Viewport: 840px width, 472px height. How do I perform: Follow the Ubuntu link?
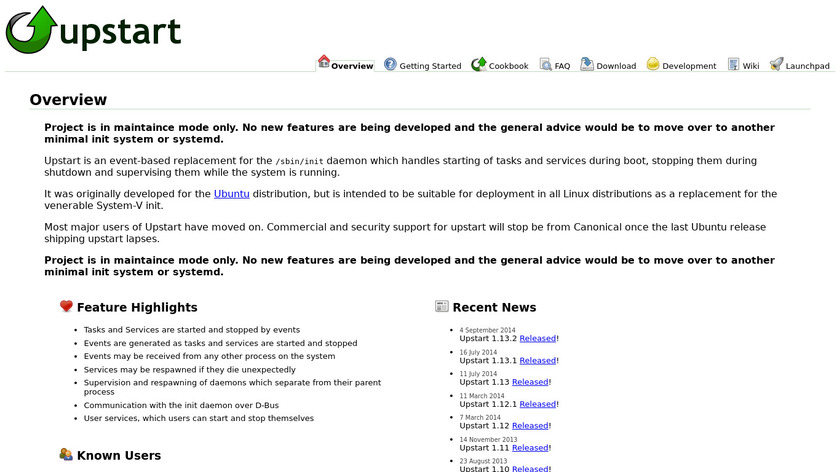(231, 194)
